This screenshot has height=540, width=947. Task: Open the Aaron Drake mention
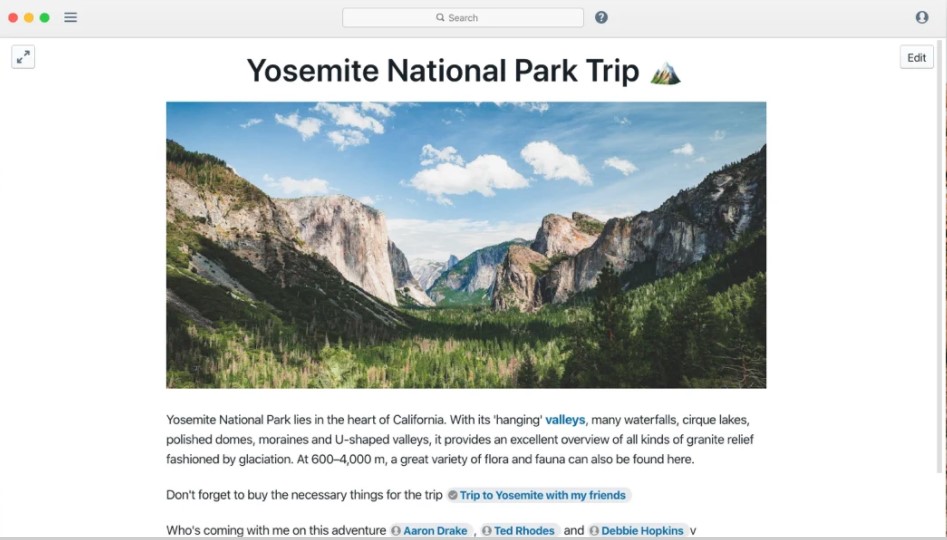435,531
